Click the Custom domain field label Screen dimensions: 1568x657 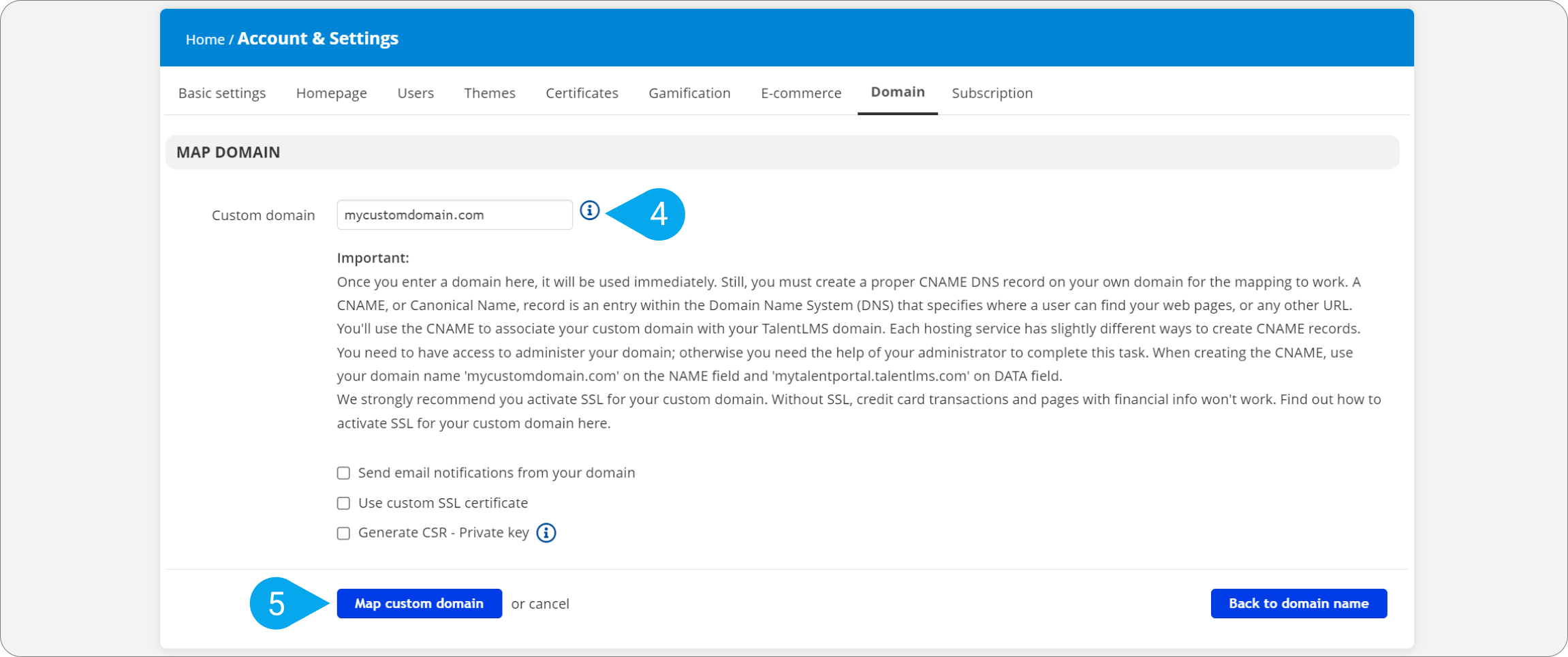pos(263,215)
